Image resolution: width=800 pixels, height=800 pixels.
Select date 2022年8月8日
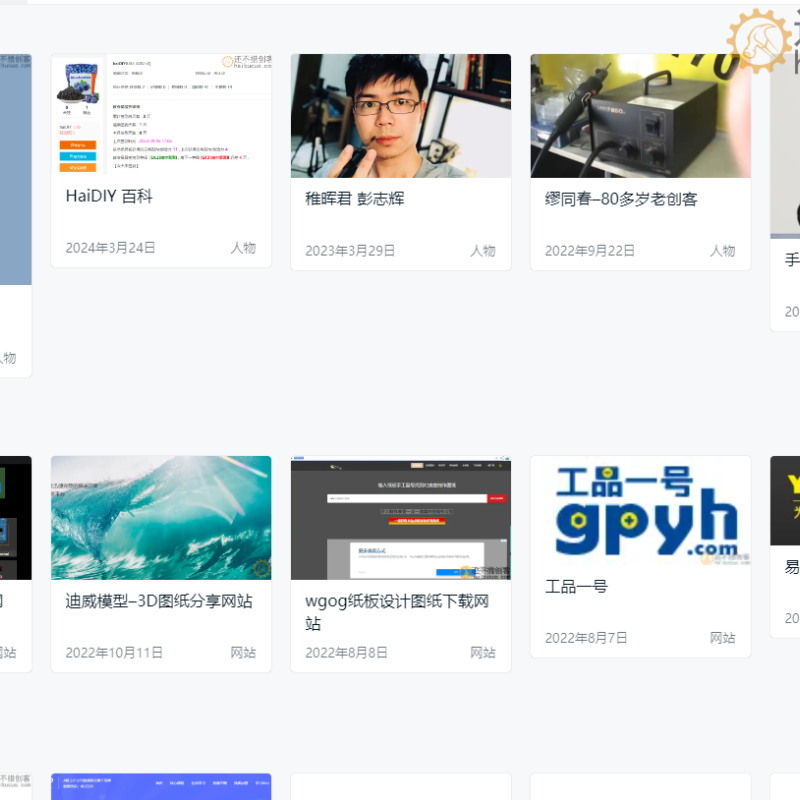coord(346,653)
